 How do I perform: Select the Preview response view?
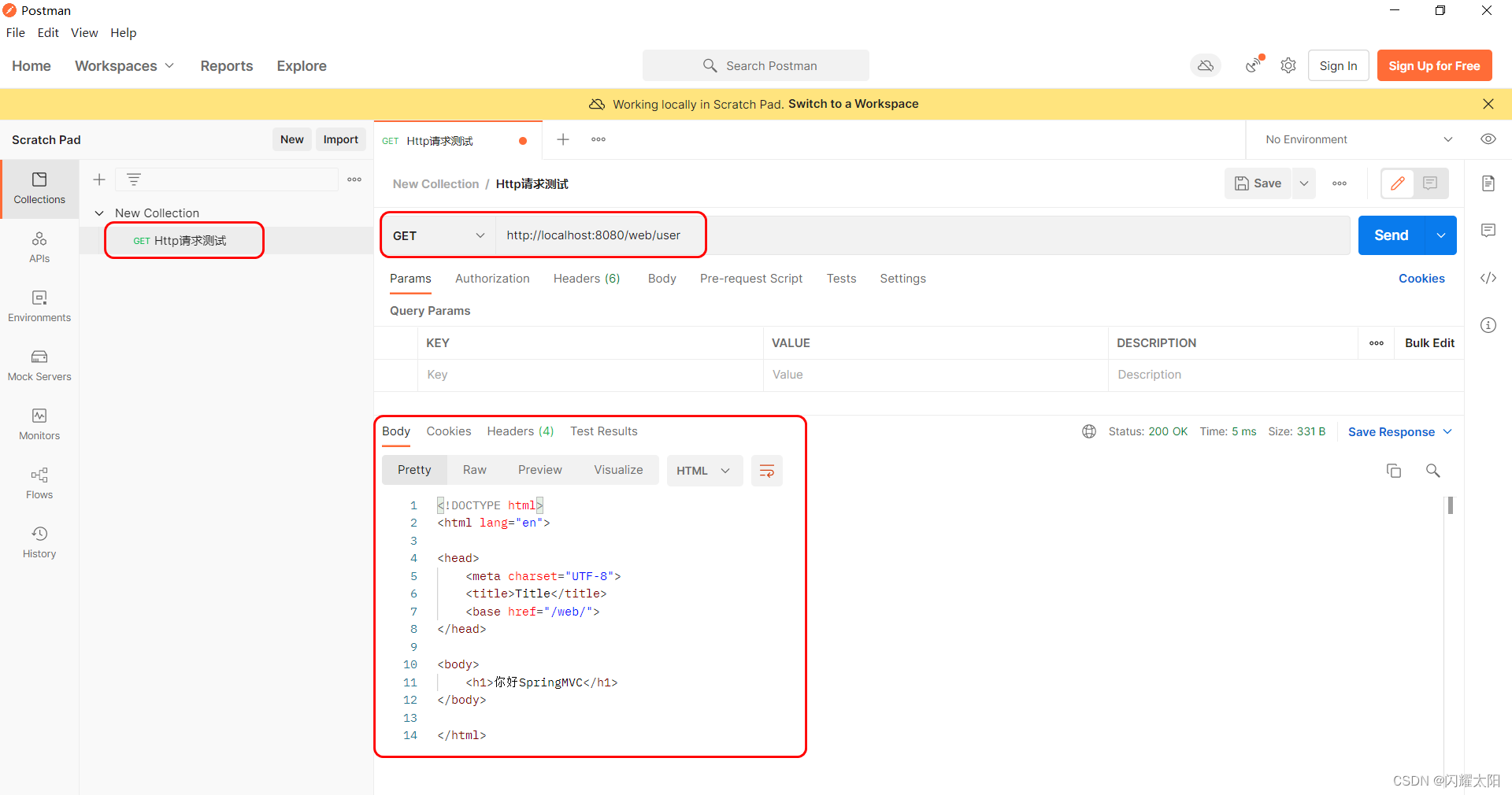click(x=540, y=470)
